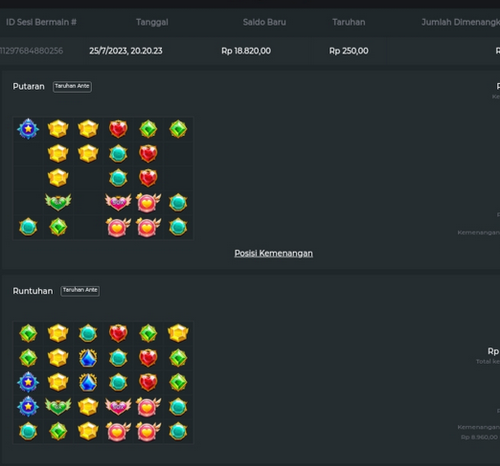The height and width of the screenshot is (466, 500).
Task: Click green winged heart multiplier in Runtuhan grid
Action: (x=58, y=407)
